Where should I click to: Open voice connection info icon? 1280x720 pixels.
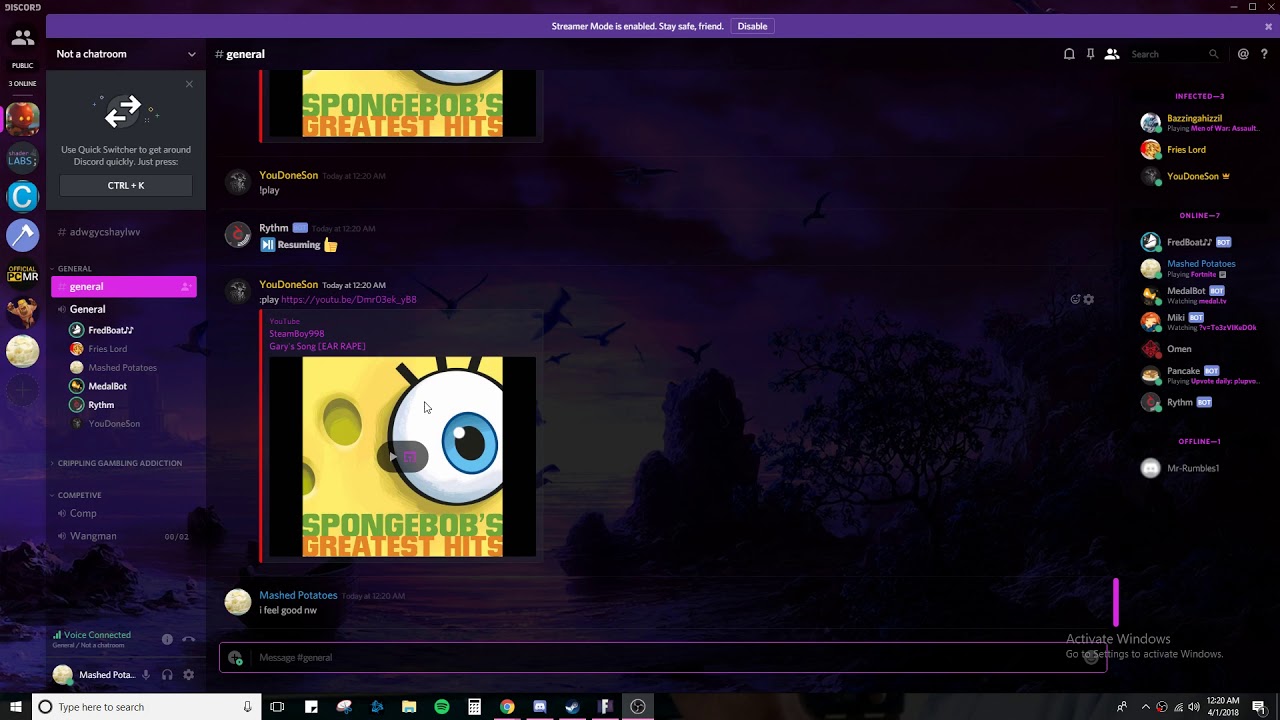tap(167, 639)
